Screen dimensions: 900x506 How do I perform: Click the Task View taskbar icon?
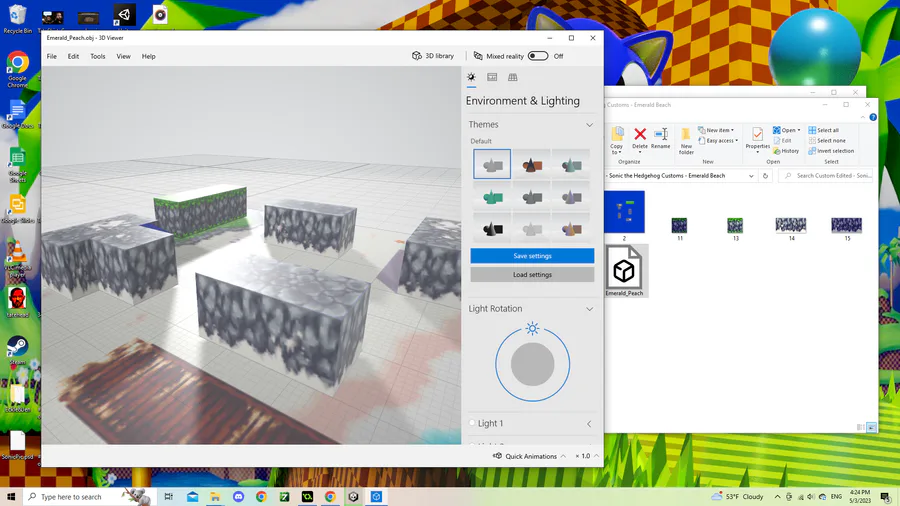coord(169,497)
